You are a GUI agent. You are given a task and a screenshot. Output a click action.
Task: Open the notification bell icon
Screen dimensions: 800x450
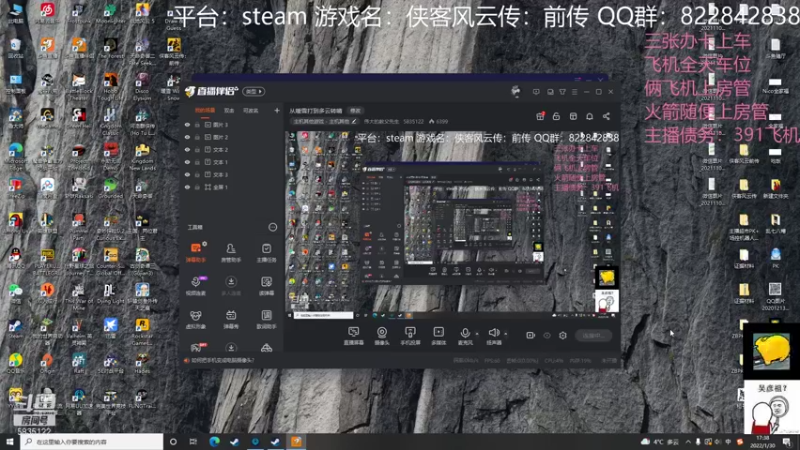tap(589, 116)
